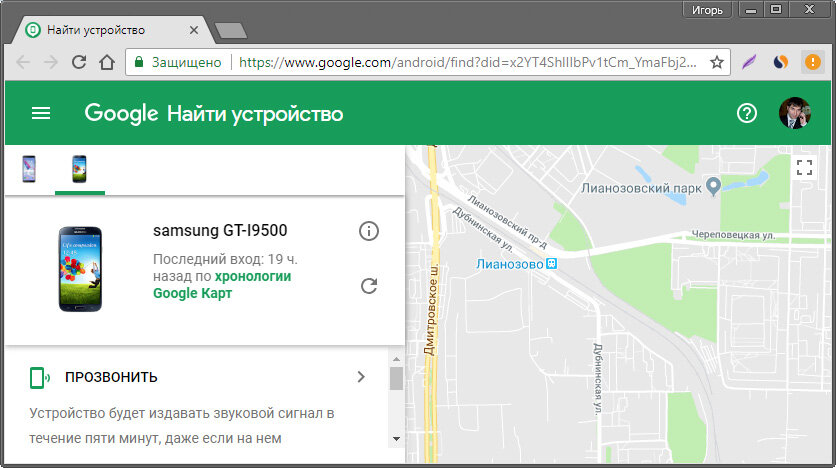The image size is (836, 468).
Task: Reload the current page
Action: pyautogui.click(x=79, y=62)
